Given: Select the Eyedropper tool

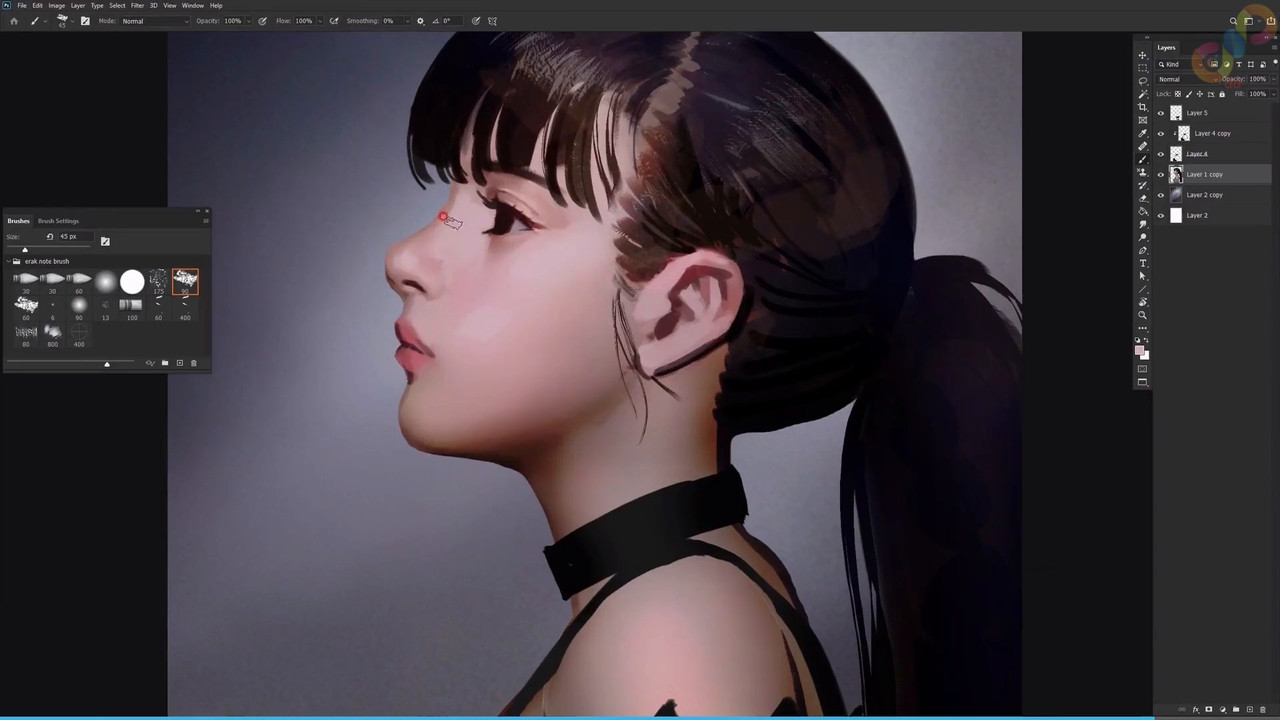Looking at the screenshot, I should tap(1143, 133).
